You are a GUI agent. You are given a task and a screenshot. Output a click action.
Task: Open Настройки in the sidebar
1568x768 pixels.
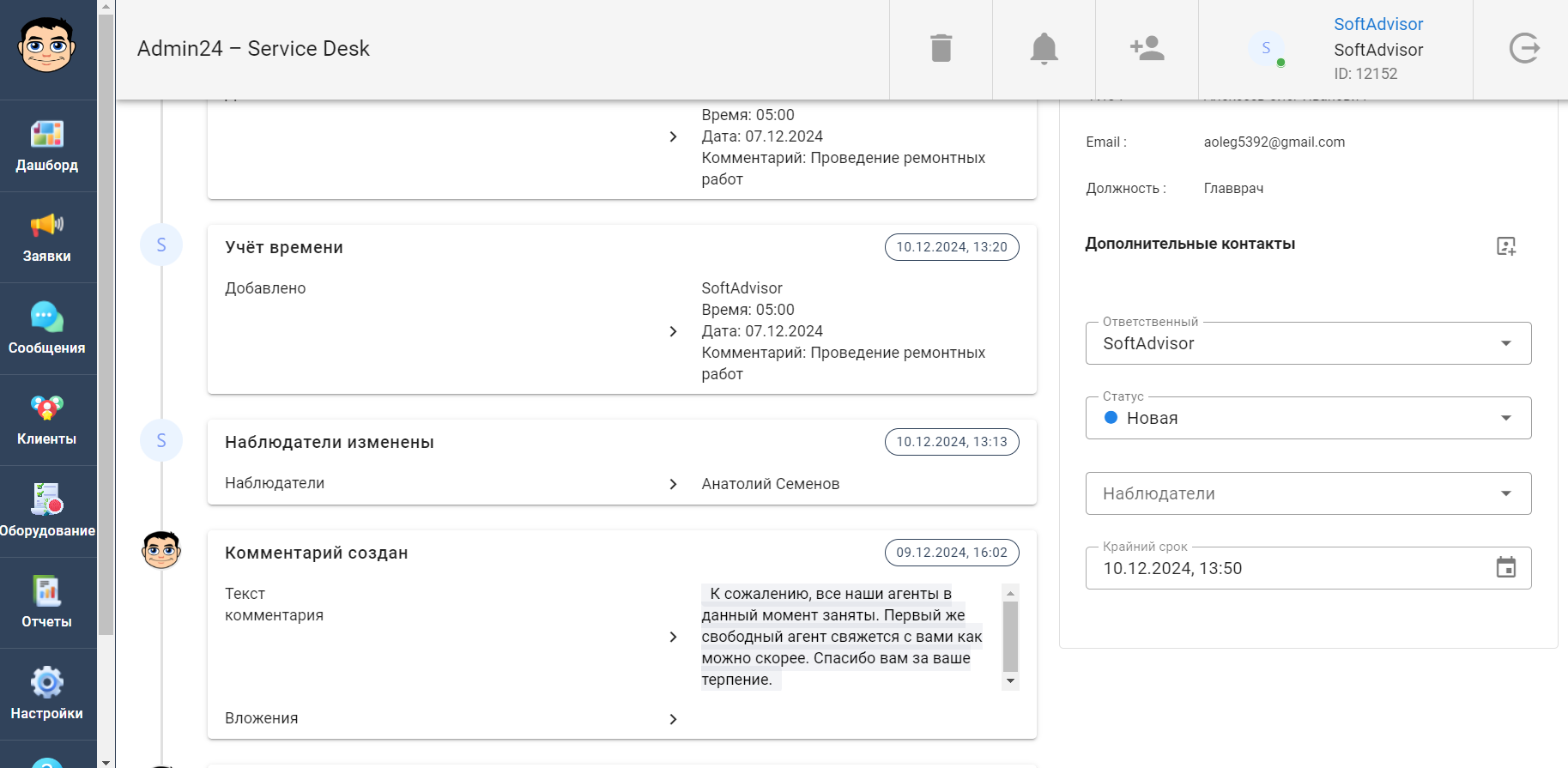pos(47,694)
